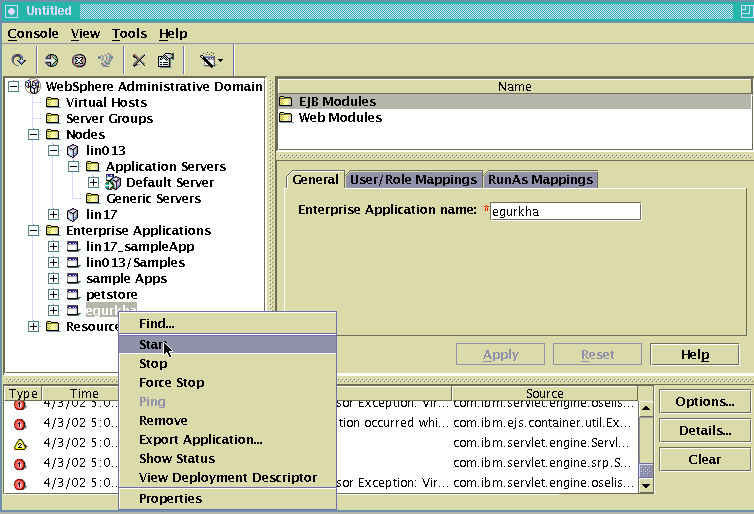Open the Tools menu

click(129, 34)
